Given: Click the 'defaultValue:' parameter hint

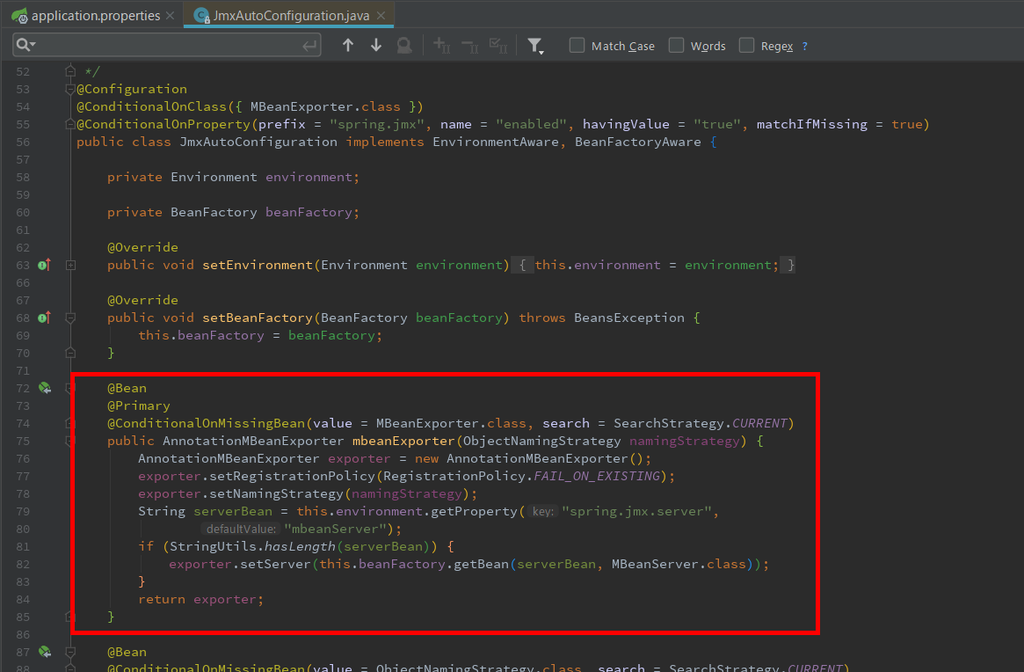Looking at the screenshot, I should 241,529.
